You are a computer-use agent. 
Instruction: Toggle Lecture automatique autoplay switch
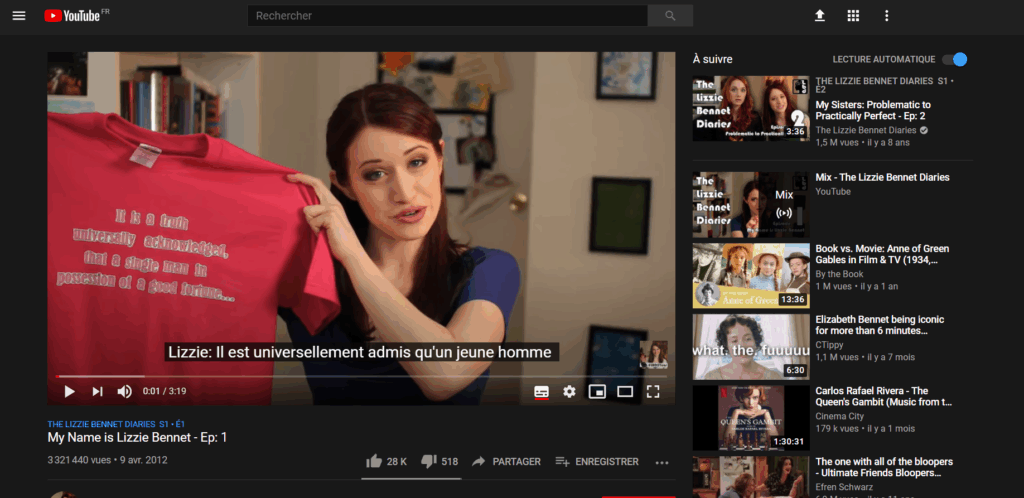click(x=954, y=59)
